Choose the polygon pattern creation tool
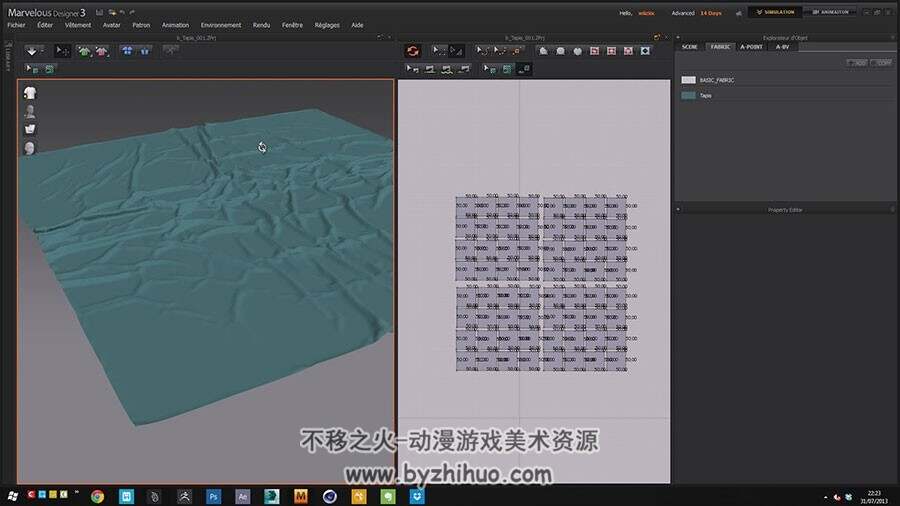The image size is (900, 506). 543,51
